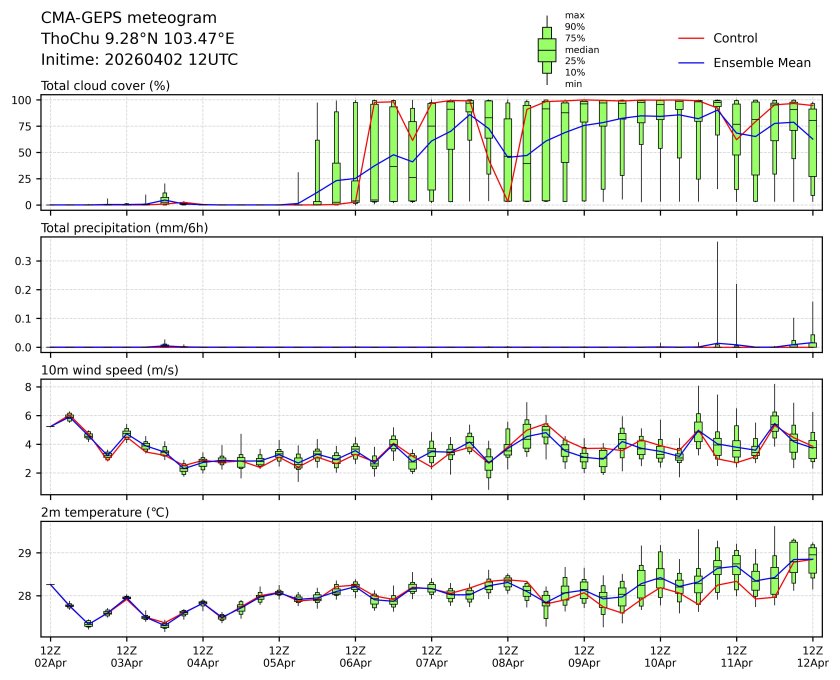
Task: Select the "Ensemble Mean" legend label
Action: coord(761,62)
